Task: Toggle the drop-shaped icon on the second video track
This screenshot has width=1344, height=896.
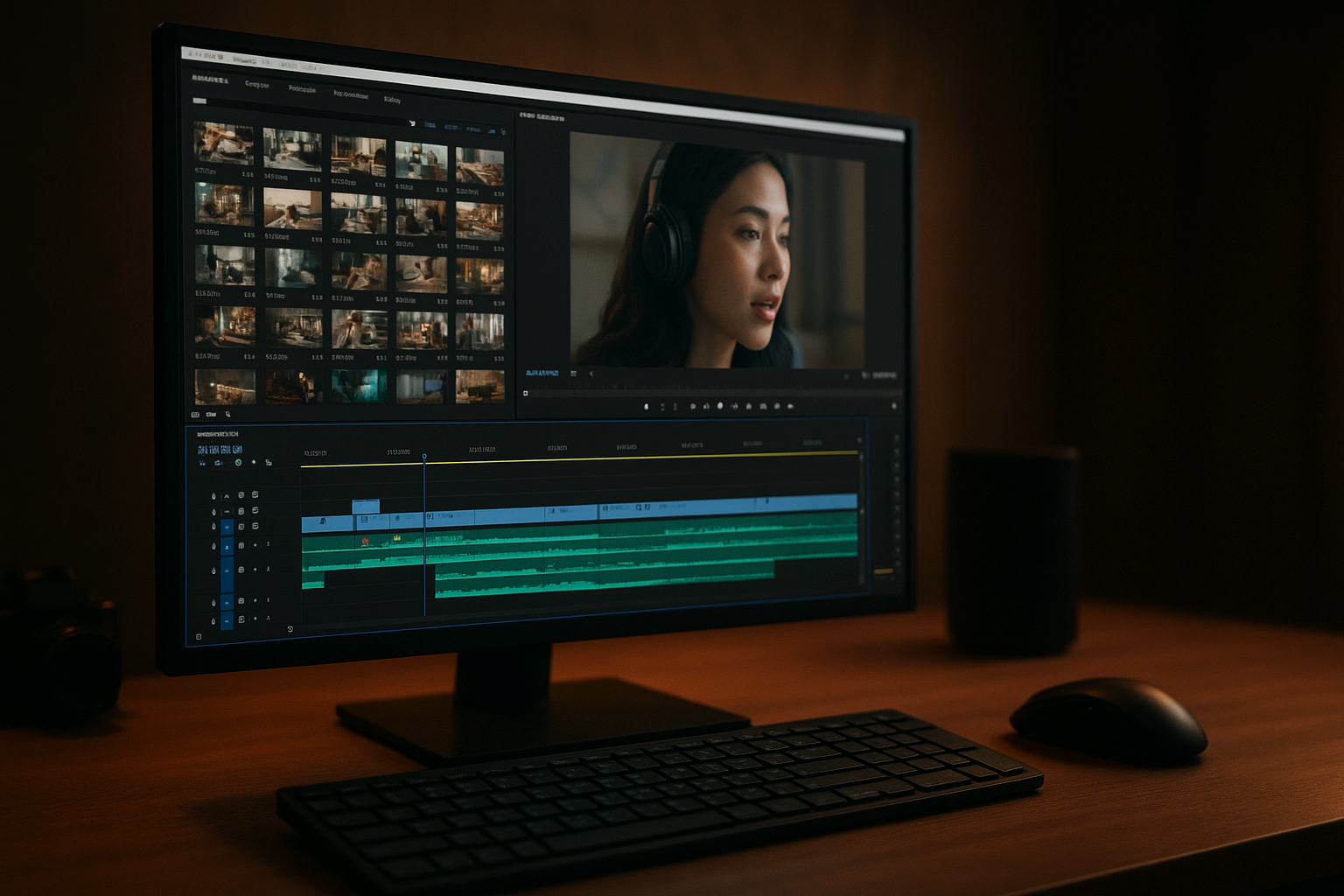Action: coord(213,512)
